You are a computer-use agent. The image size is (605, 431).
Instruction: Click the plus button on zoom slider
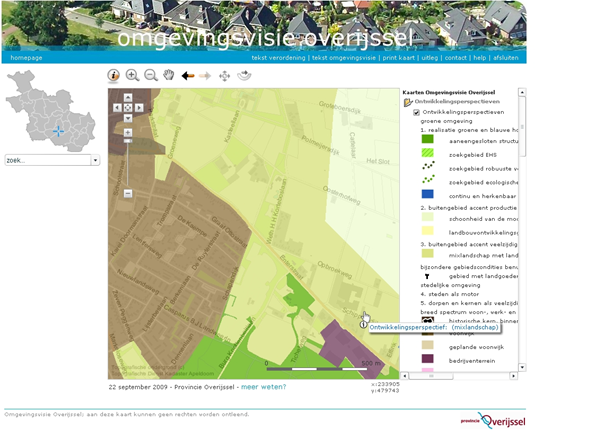pyautogui.click(x=127, y=131)
